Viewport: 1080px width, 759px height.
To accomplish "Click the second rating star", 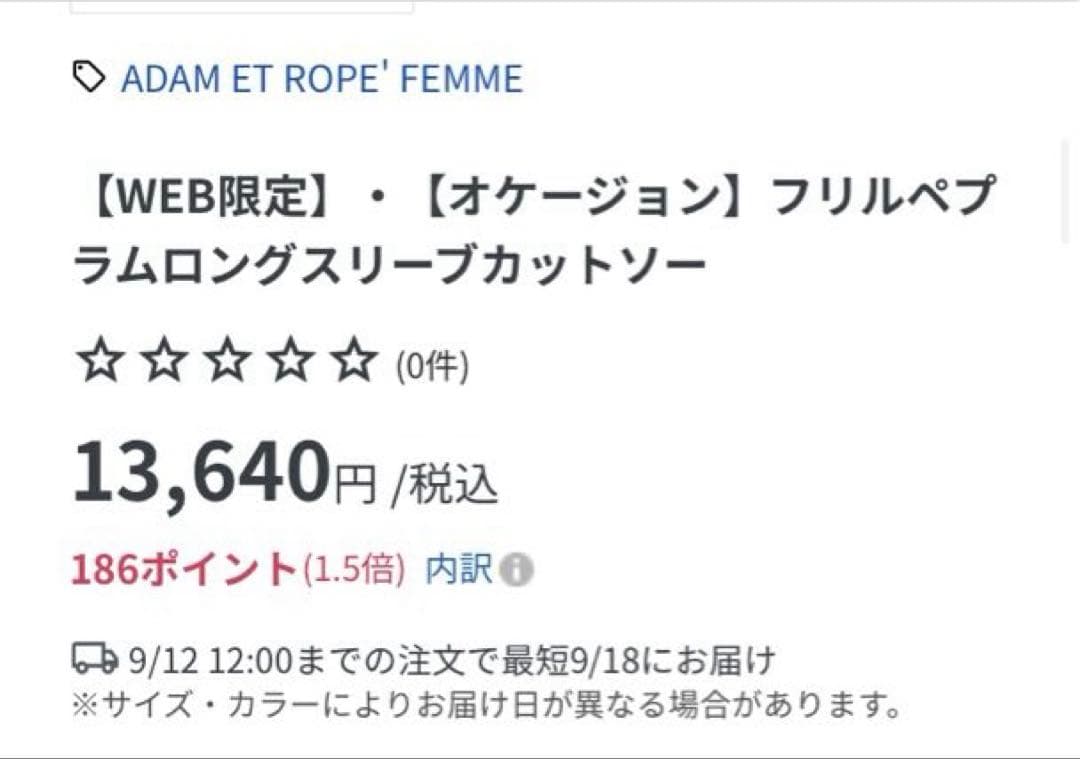I will (x=163, y=361).
